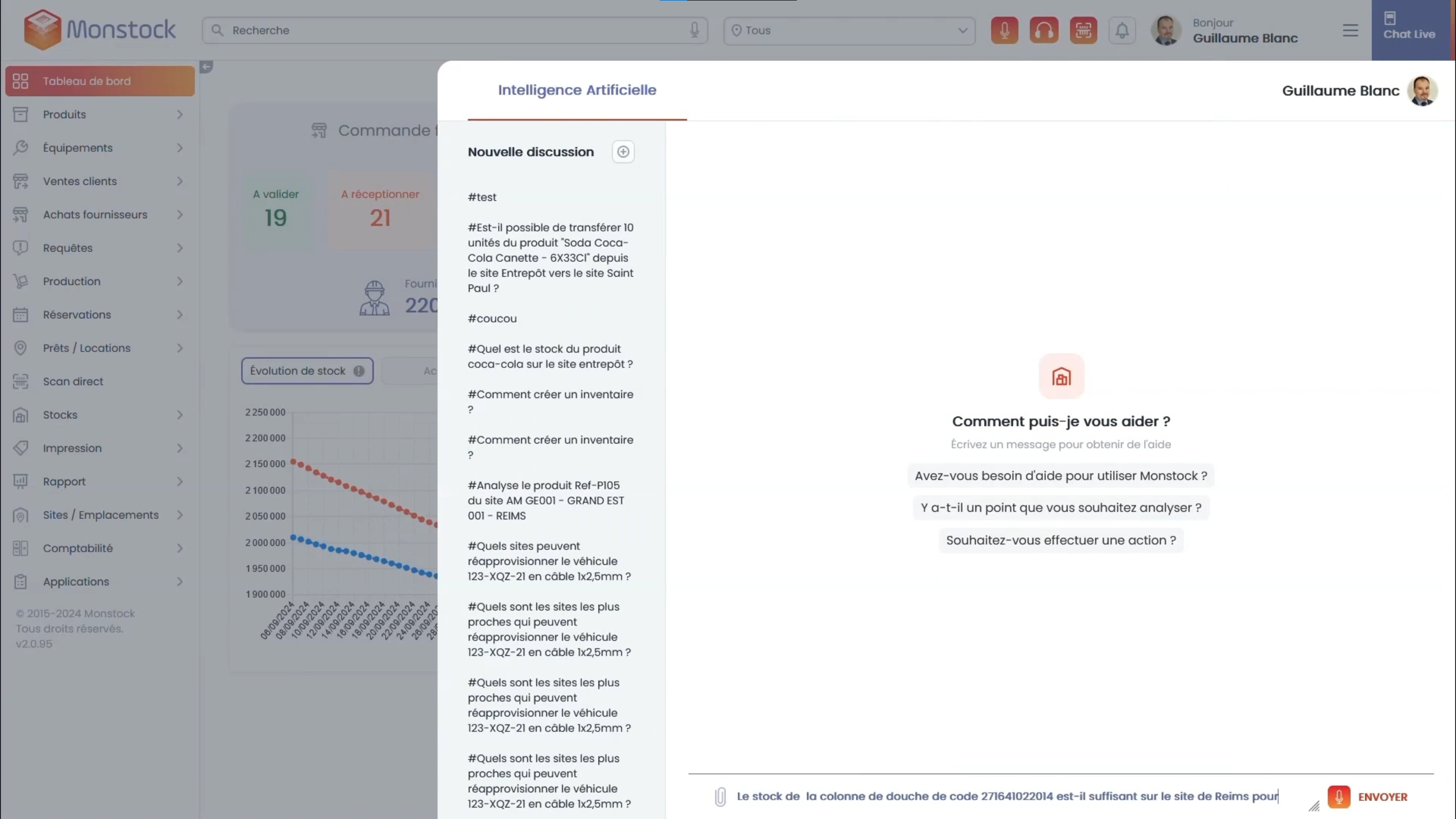Open the Soda Coca-Cola transfer discussion
Image resolution: width=1456 pixels, height=819 pixels.
551,258
